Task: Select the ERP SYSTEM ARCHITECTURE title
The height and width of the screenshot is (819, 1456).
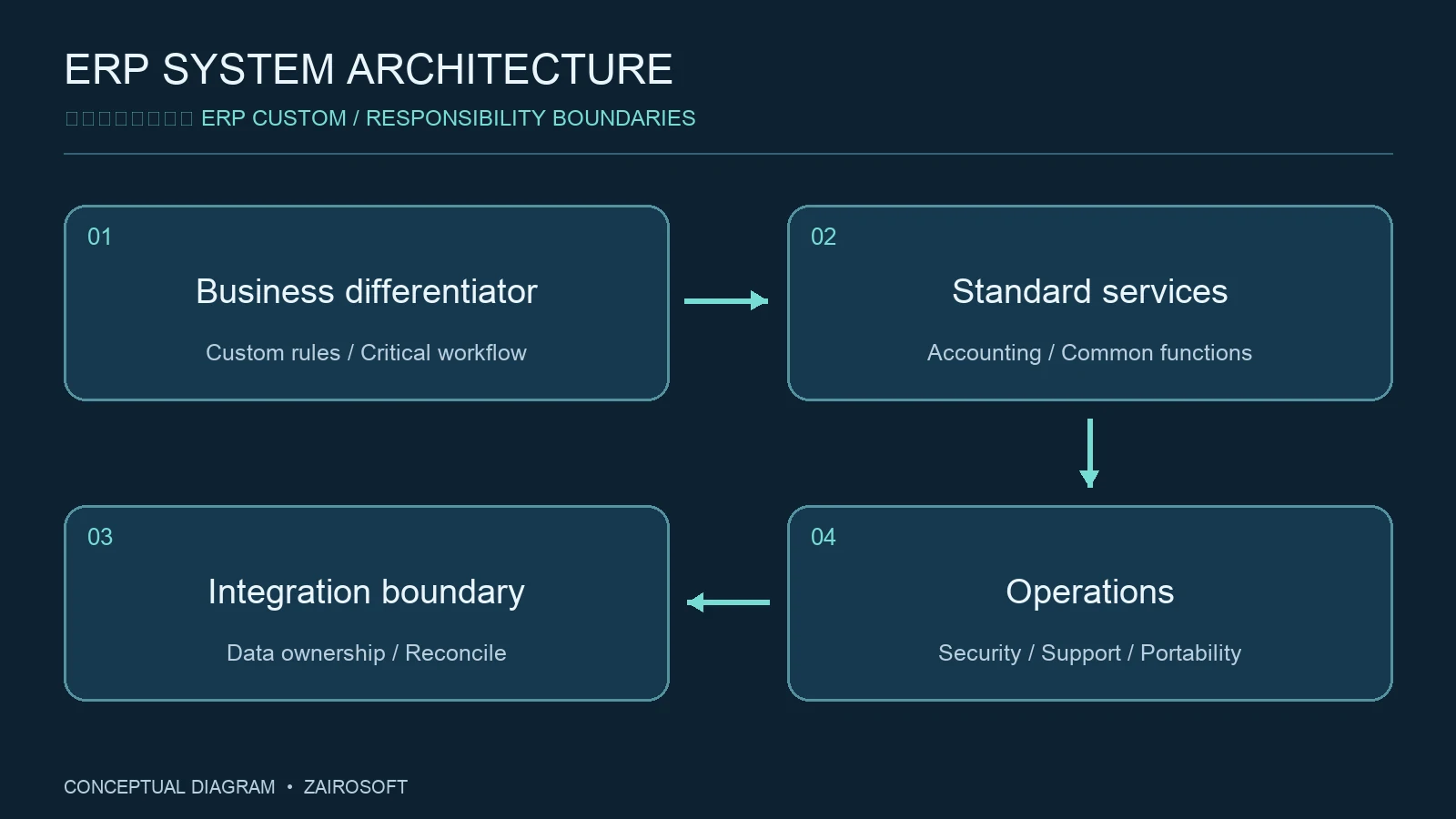Action: 369,70
